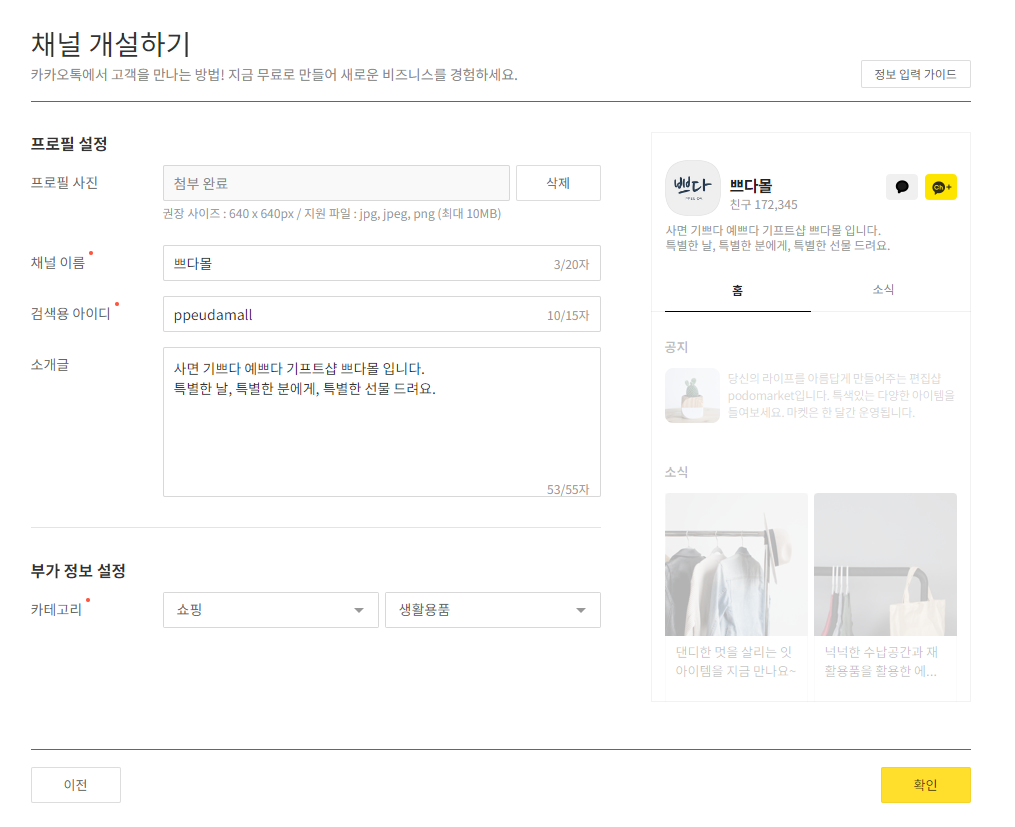The width and height of the screenshot is (1015, 827).
Task: Click the 프로필 설정 section heading
Action: pos(69,144)
